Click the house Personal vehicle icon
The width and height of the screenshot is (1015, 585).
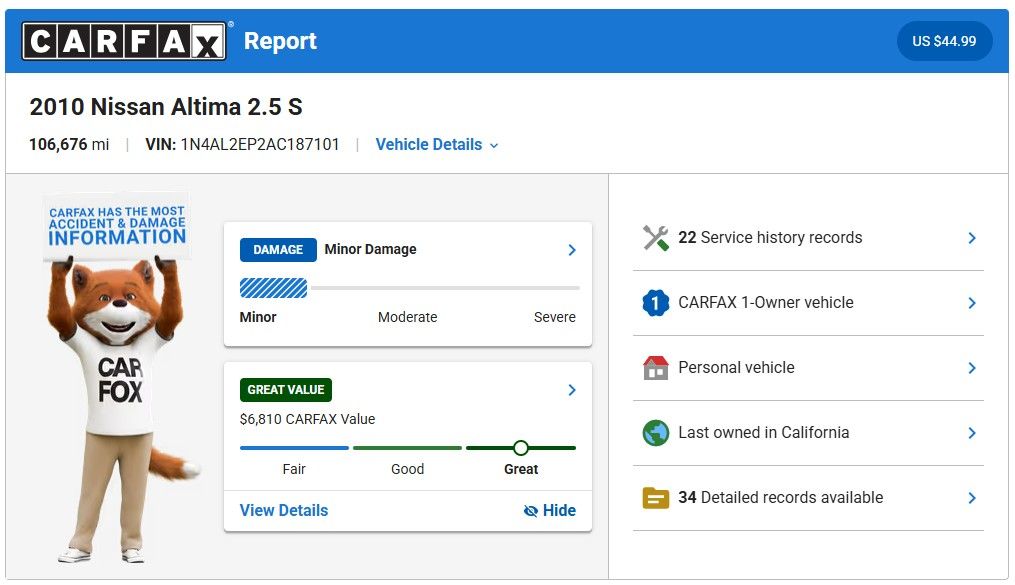click(x=655, y=368)
